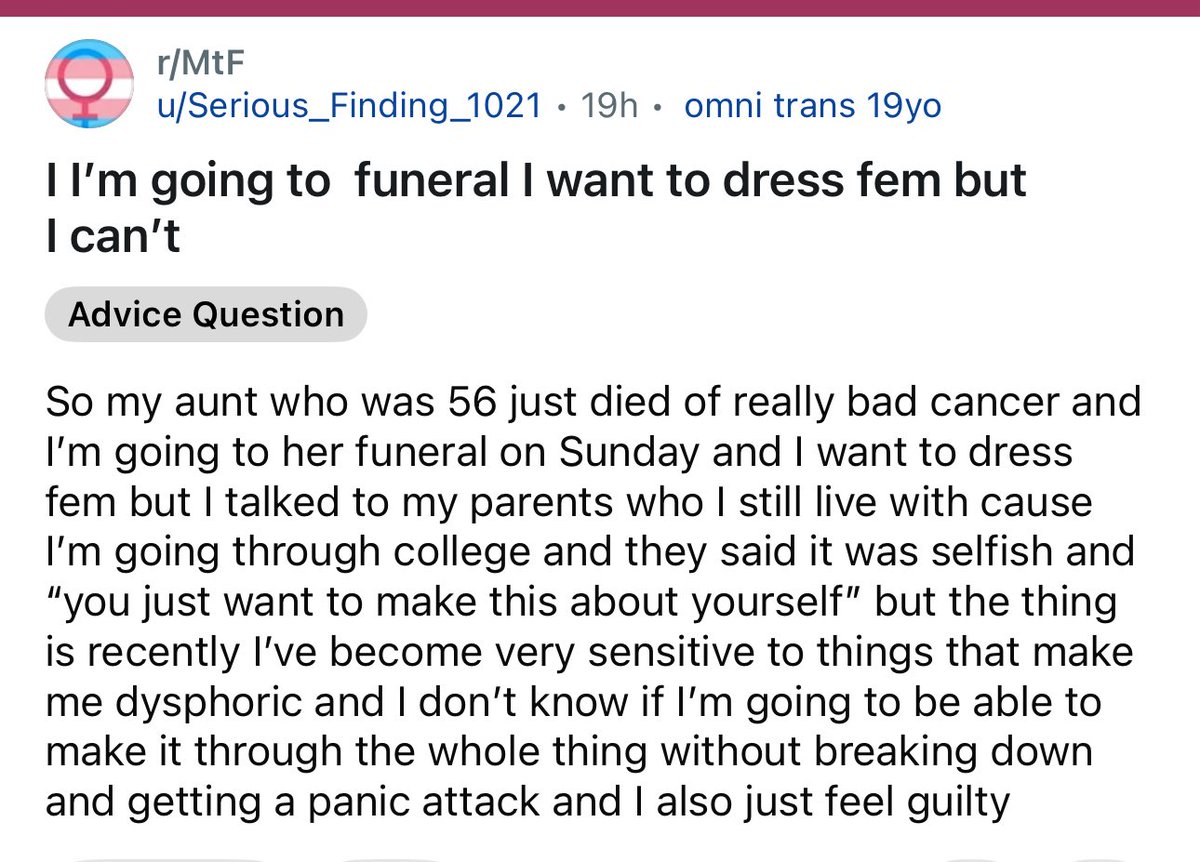Image resolution: width=1200 pixels, height=862 pixels.
Task: Open the post by its title's first line
Action: (x=536, y=180)
